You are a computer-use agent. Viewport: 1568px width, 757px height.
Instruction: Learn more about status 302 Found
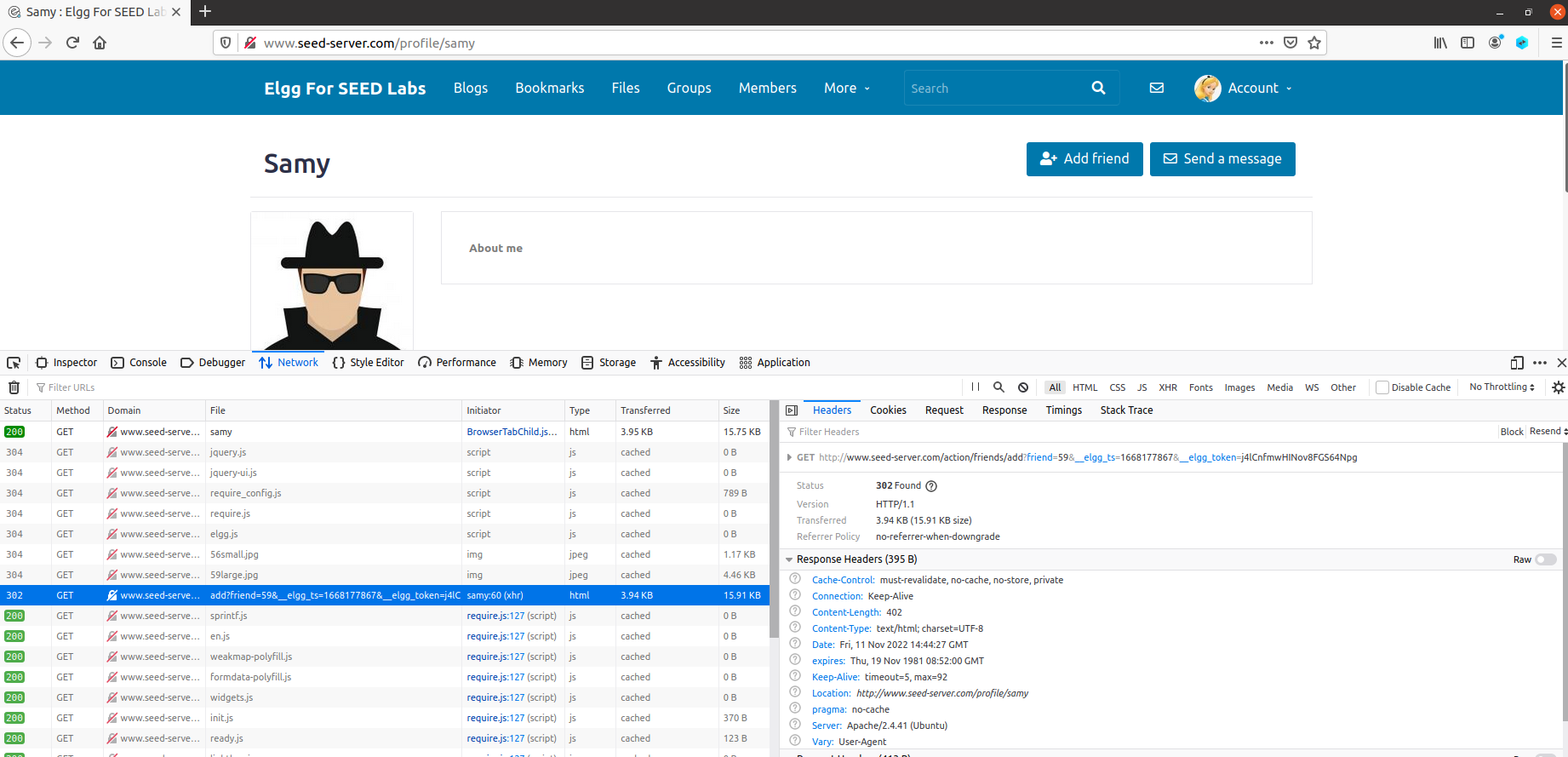click(x=931, y=486)
